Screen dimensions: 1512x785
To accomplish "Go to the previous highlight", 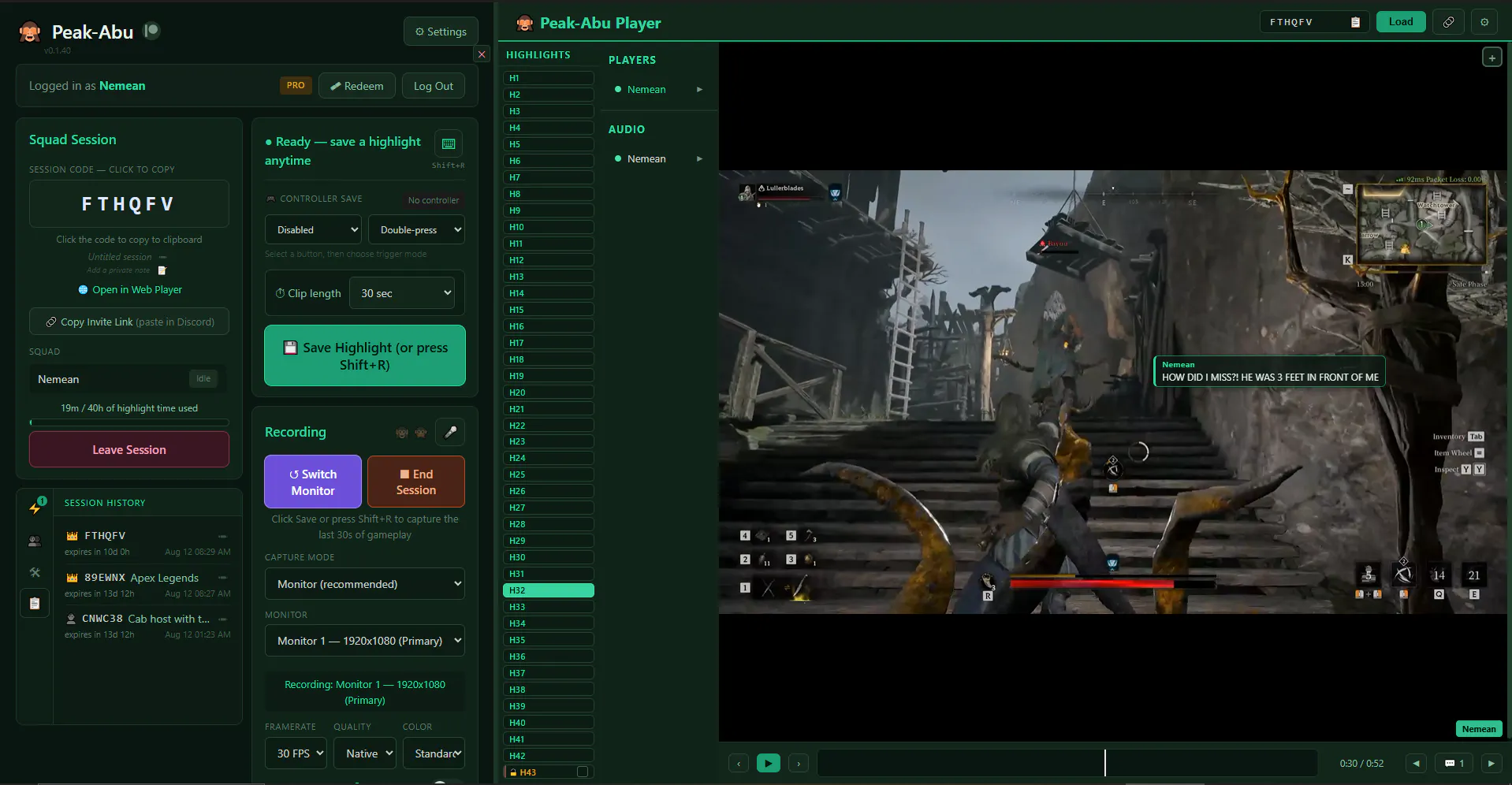I will (x=738, y=763).
